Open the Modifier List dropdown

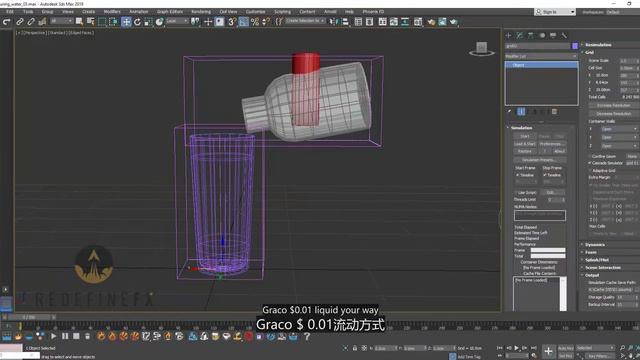click(x=541, y=56)
